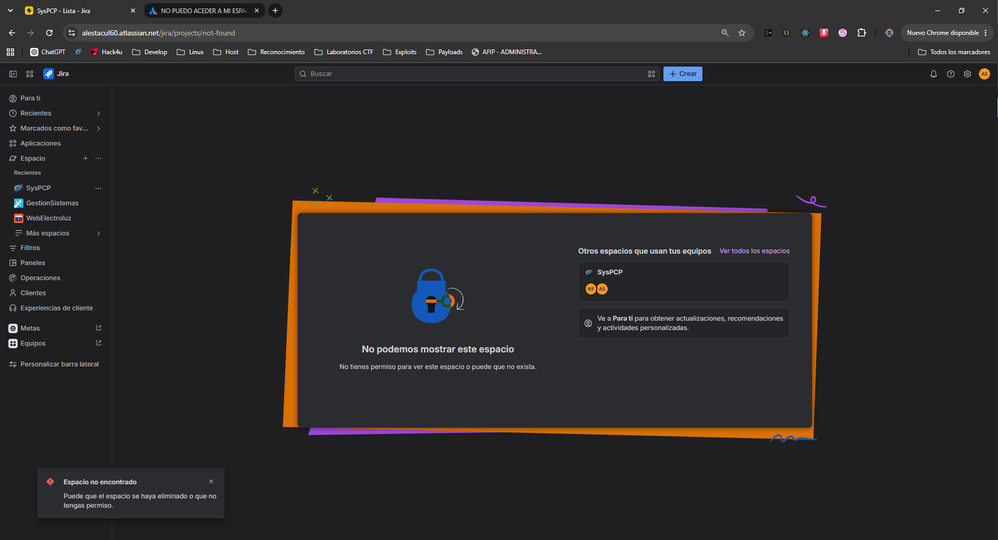Open the Jira settings gear icon

coord(967,74)
